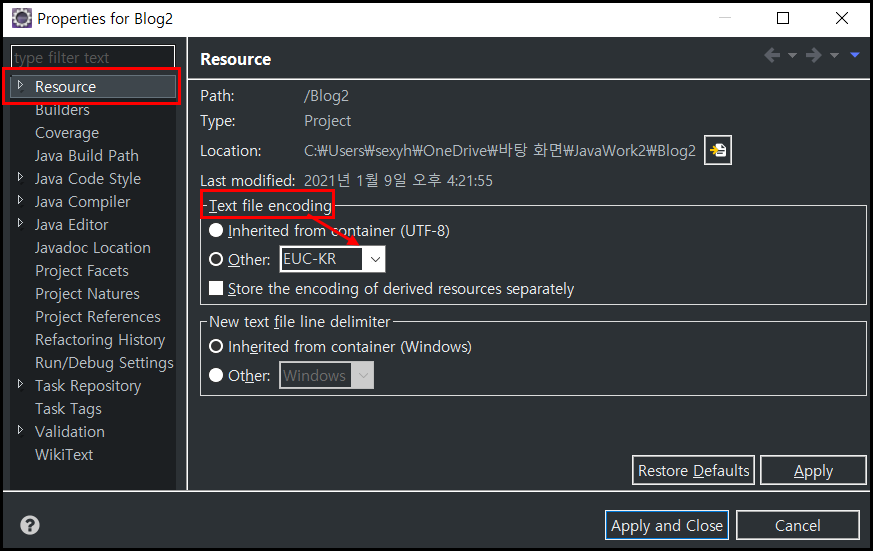The width and height of the screenshot is (873, 551).
Task: Select Java Compiler in tree
Action: coord(82,201)
